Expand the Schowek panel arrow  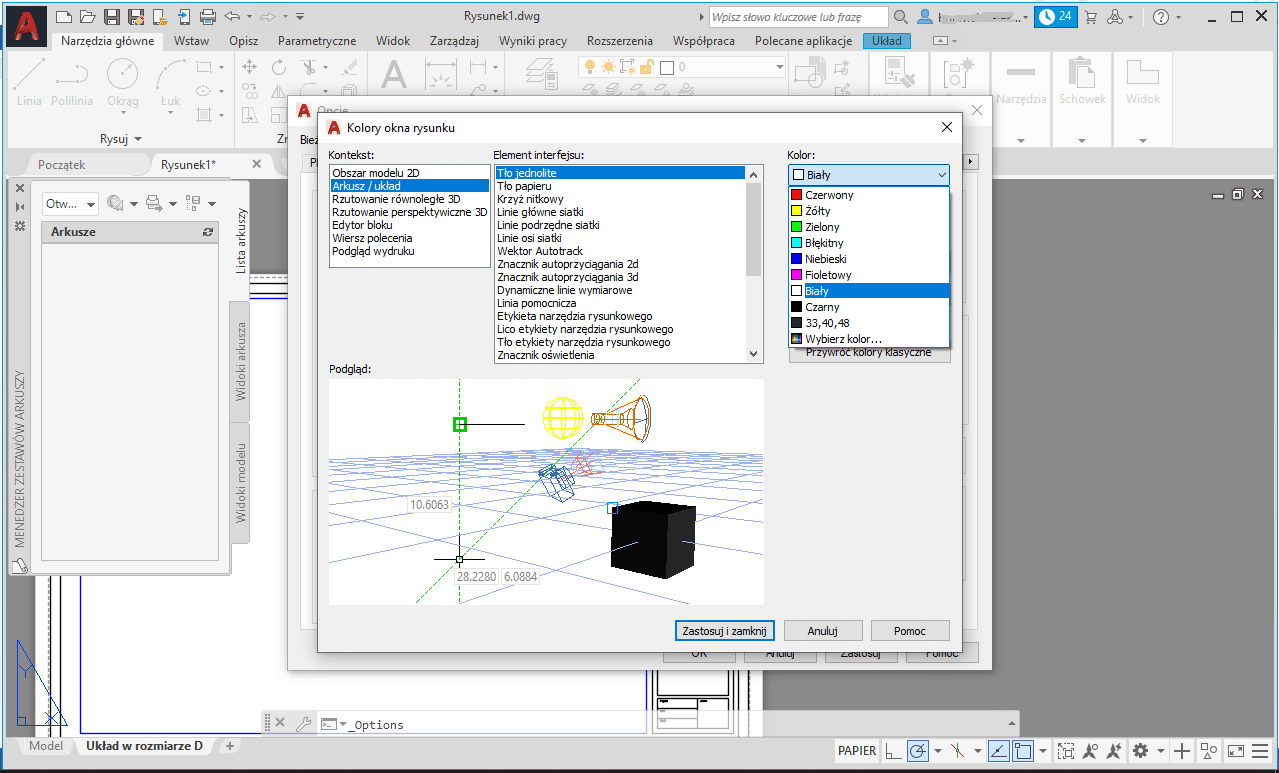tap(1082, 140)
